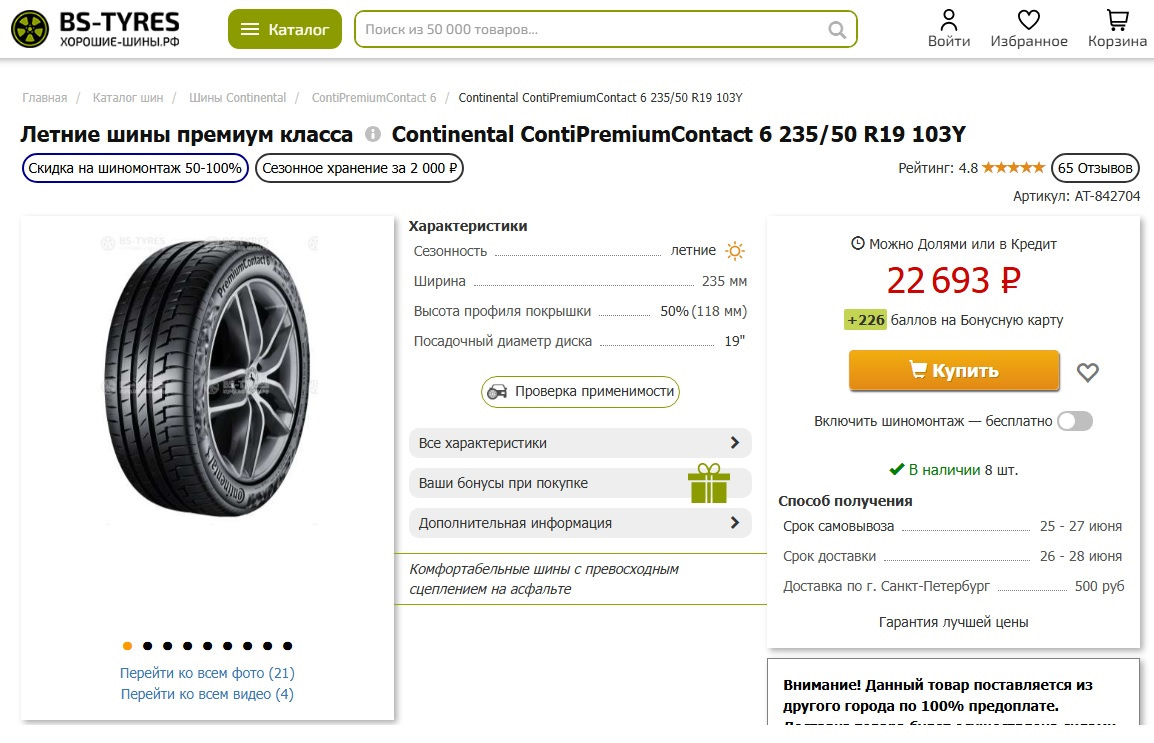Screen dimensions: 1154x743
Task: Select the last photo carousel dot
Action: (x=287, y=646)
